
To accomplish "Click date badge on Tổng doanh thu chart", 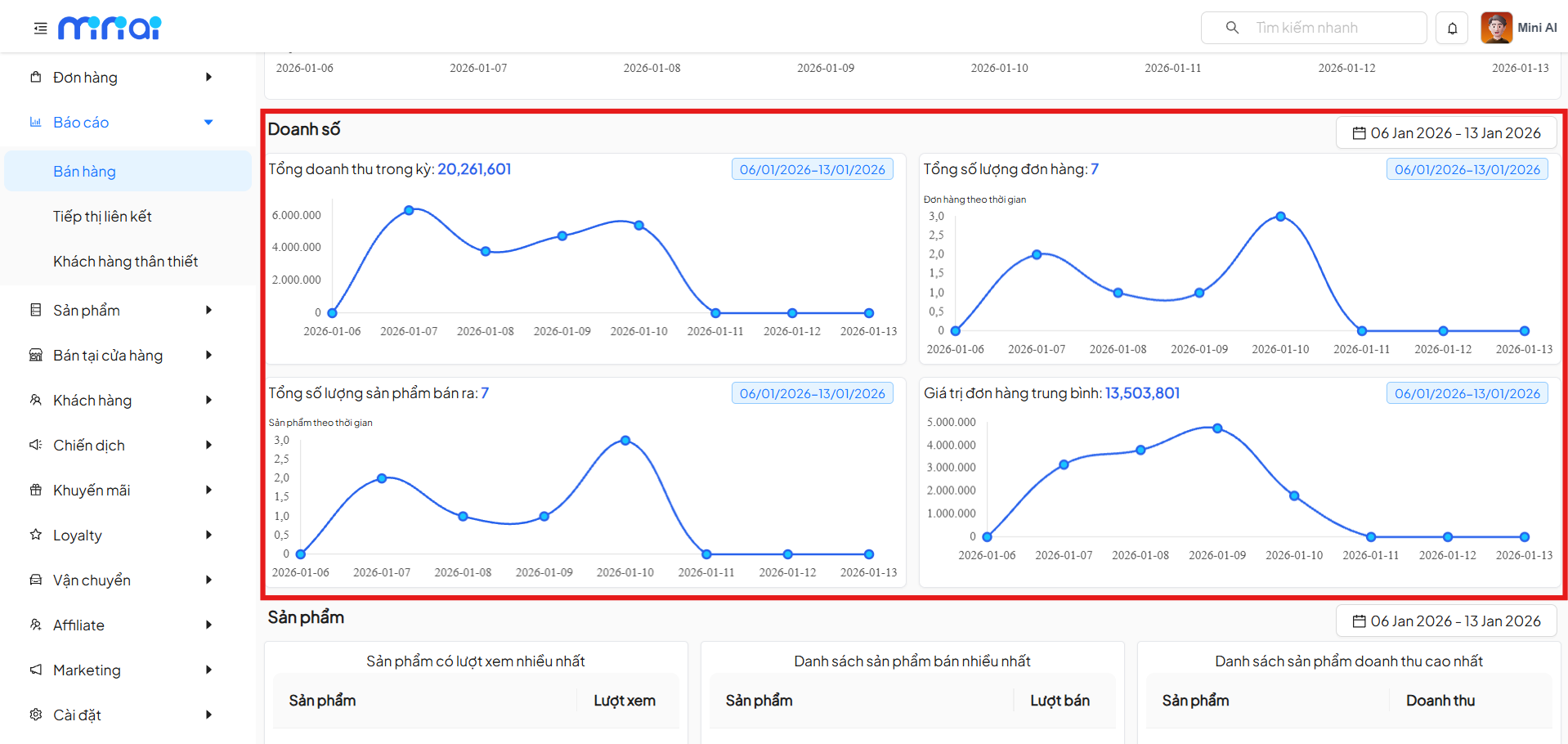I will 812,170.
